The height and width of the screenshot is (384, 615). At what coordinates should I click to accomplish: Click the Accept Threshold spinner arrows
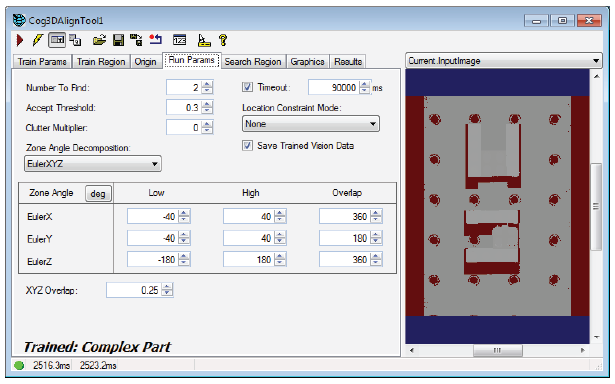click(x=207, y=107)
